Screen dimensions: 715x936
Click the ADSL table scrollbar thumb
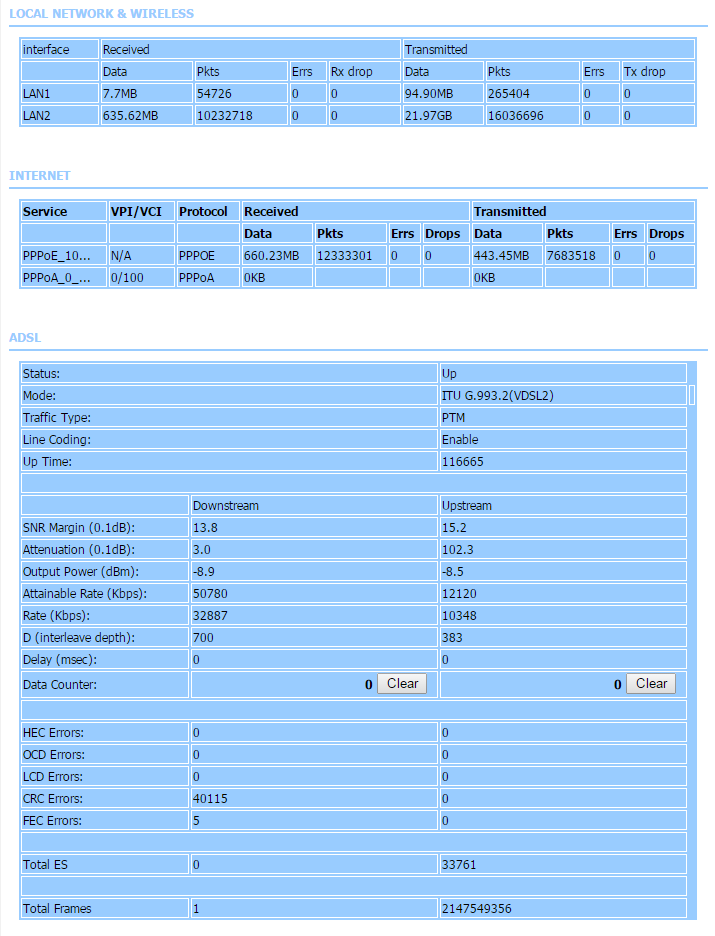(x=692, y=395)
